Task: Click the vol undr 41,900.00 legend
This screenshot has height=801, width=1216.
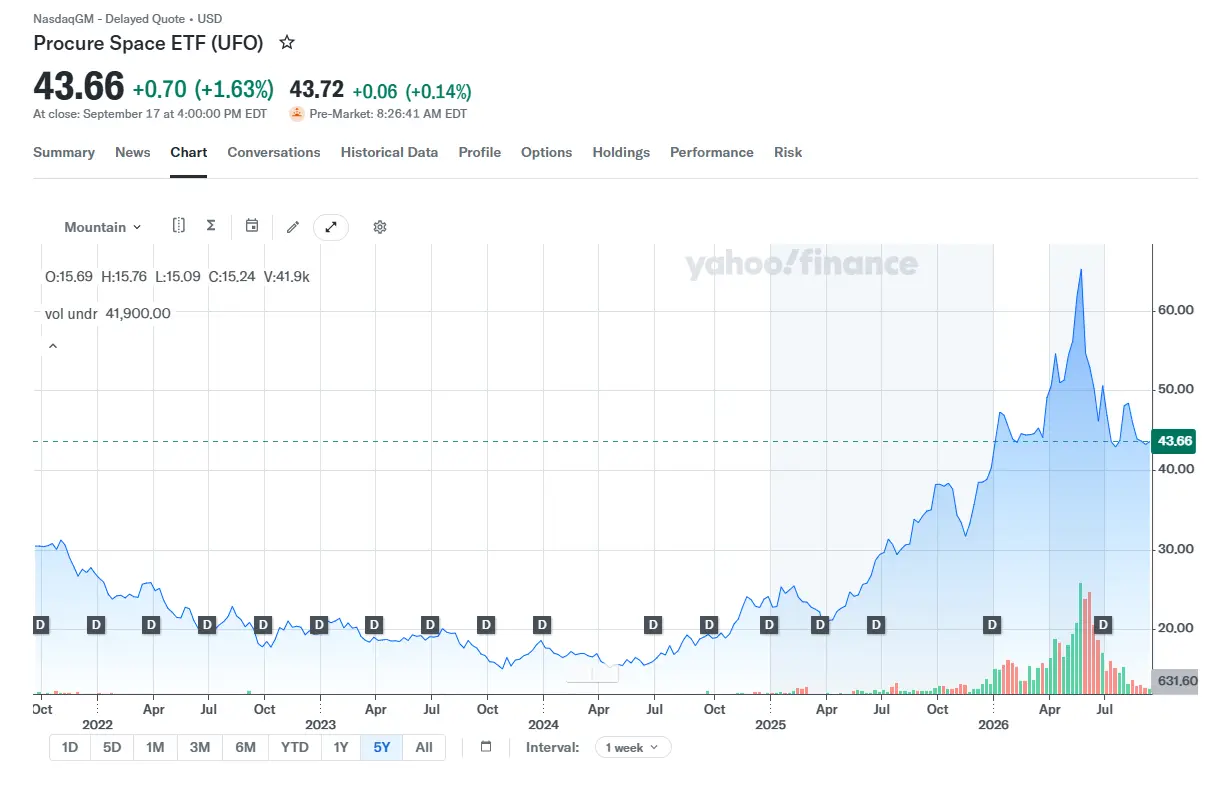Action: [x=108, y=313]
